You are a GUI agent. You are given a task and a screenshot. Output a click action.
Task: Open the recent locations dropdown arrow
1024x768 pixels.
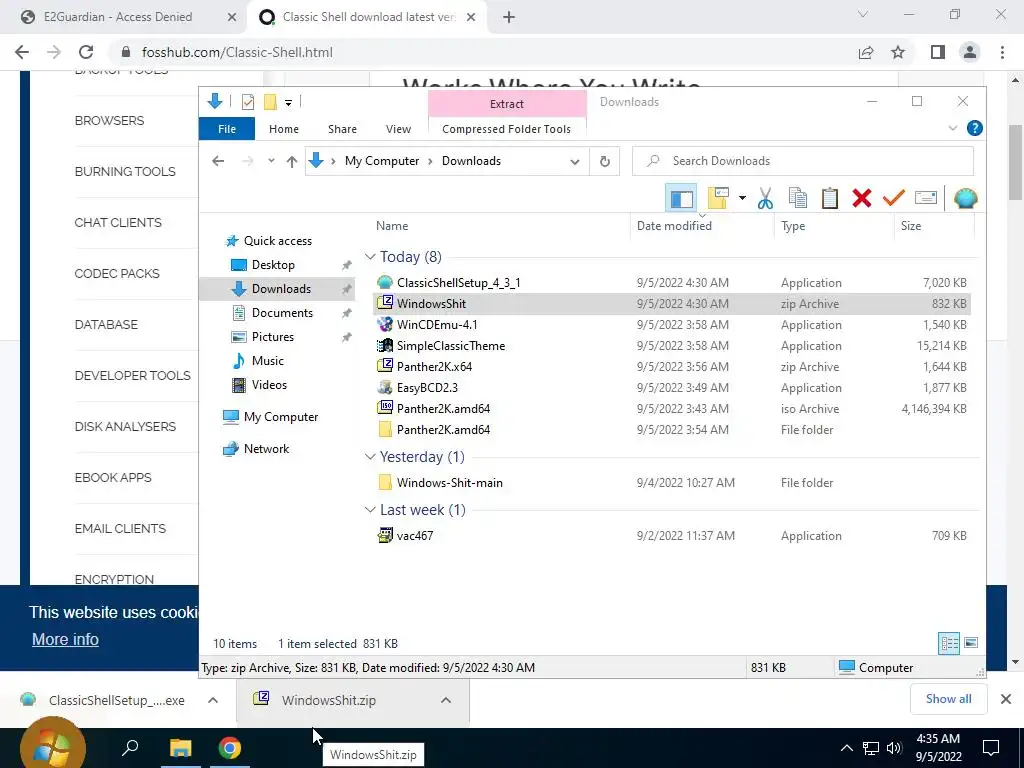point(271,161)
